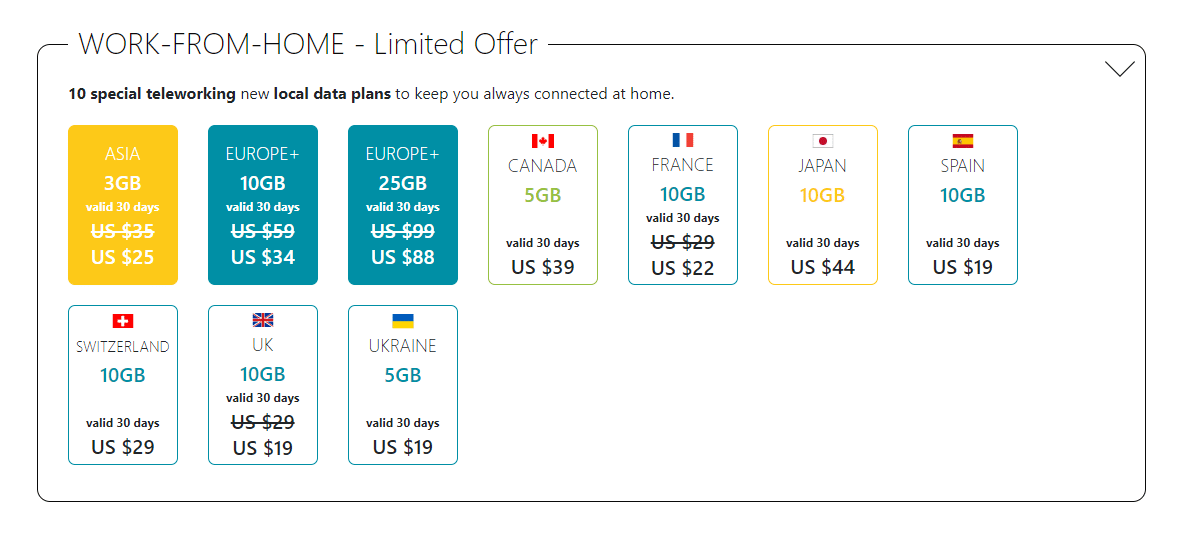This screenshot has height=533, width=1189.
Task: Select the Canada 5GB price US $39
Action: 543,267
